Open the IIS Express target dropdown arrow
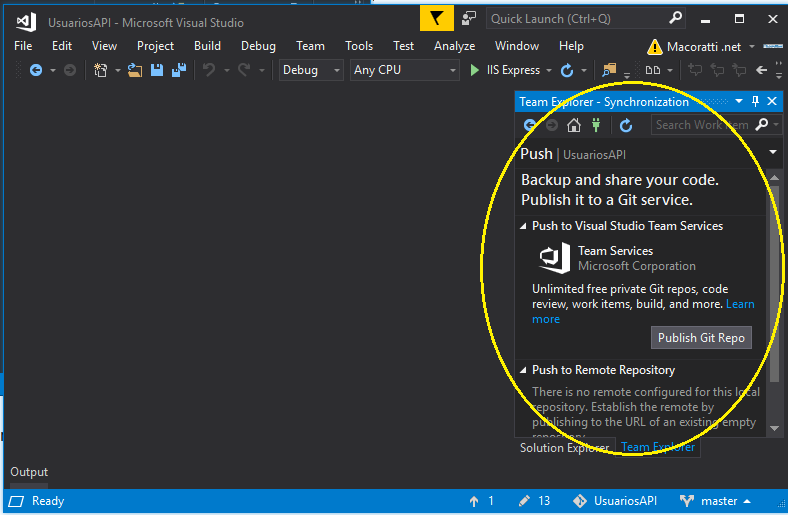Image resolution: width=790 pixels, height=515 pixels. (x=549, y=71)
